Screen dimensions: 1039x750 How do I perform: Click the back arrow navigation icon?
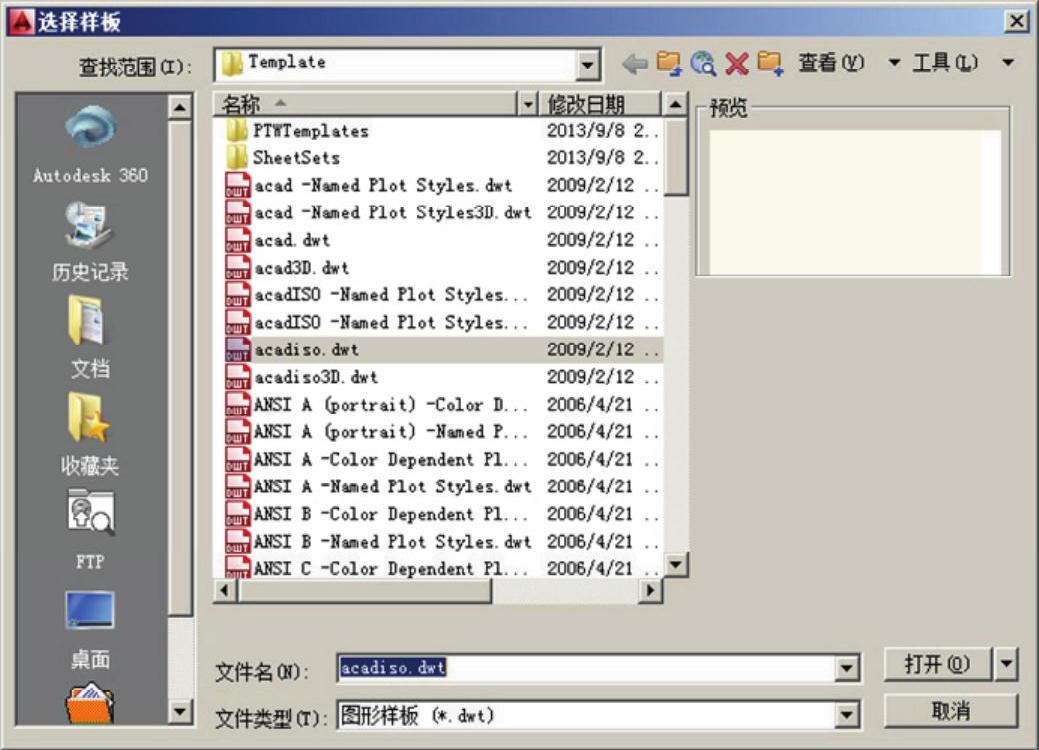pyautogui.click(x=634, y=64)
